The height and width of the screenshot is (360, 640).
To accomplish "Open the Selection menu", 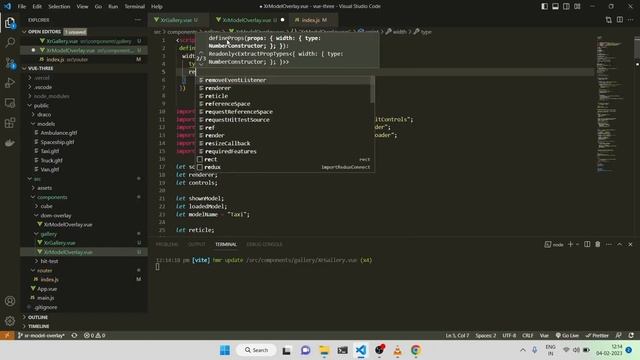I will pos(59,6).
